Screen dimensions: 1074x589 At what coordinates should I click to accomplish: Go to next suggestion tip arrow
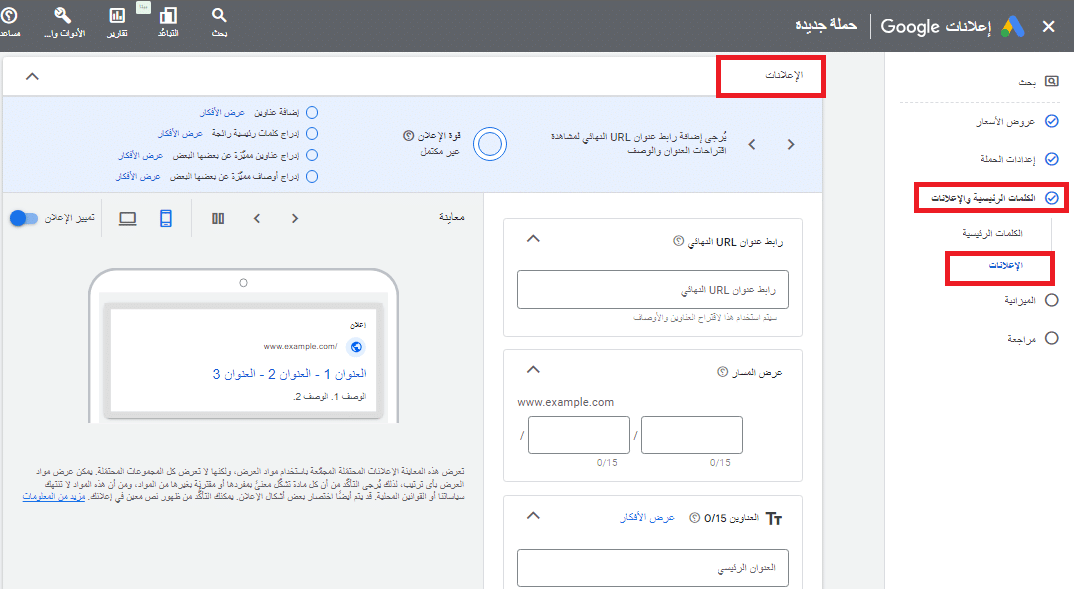(791, 145)
